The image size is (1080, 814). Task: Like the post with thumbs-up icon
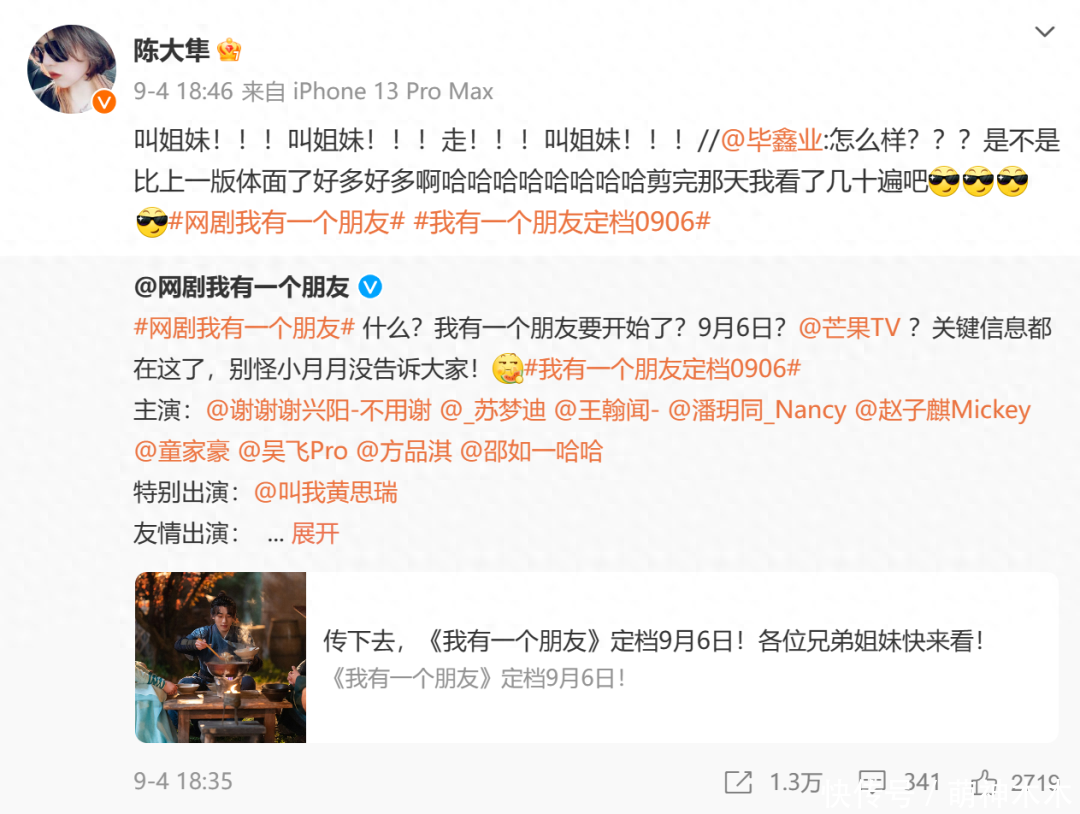tap(984, 782)
